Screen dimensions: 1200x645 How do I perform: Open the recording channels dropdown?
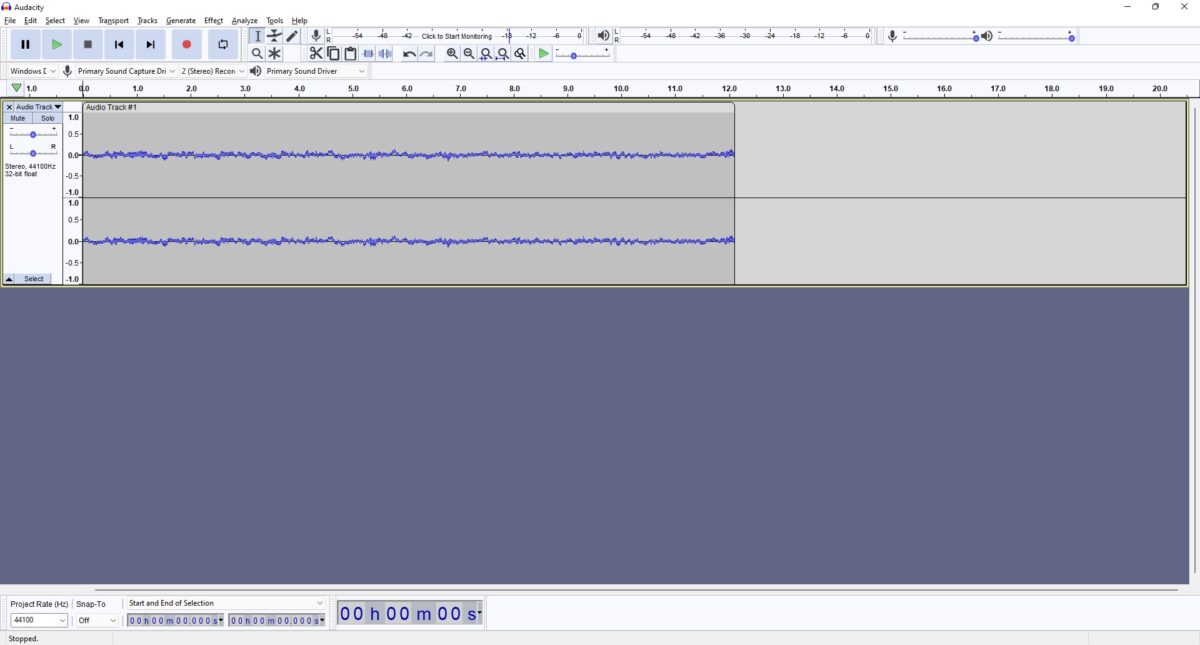(x=213, y=71)
